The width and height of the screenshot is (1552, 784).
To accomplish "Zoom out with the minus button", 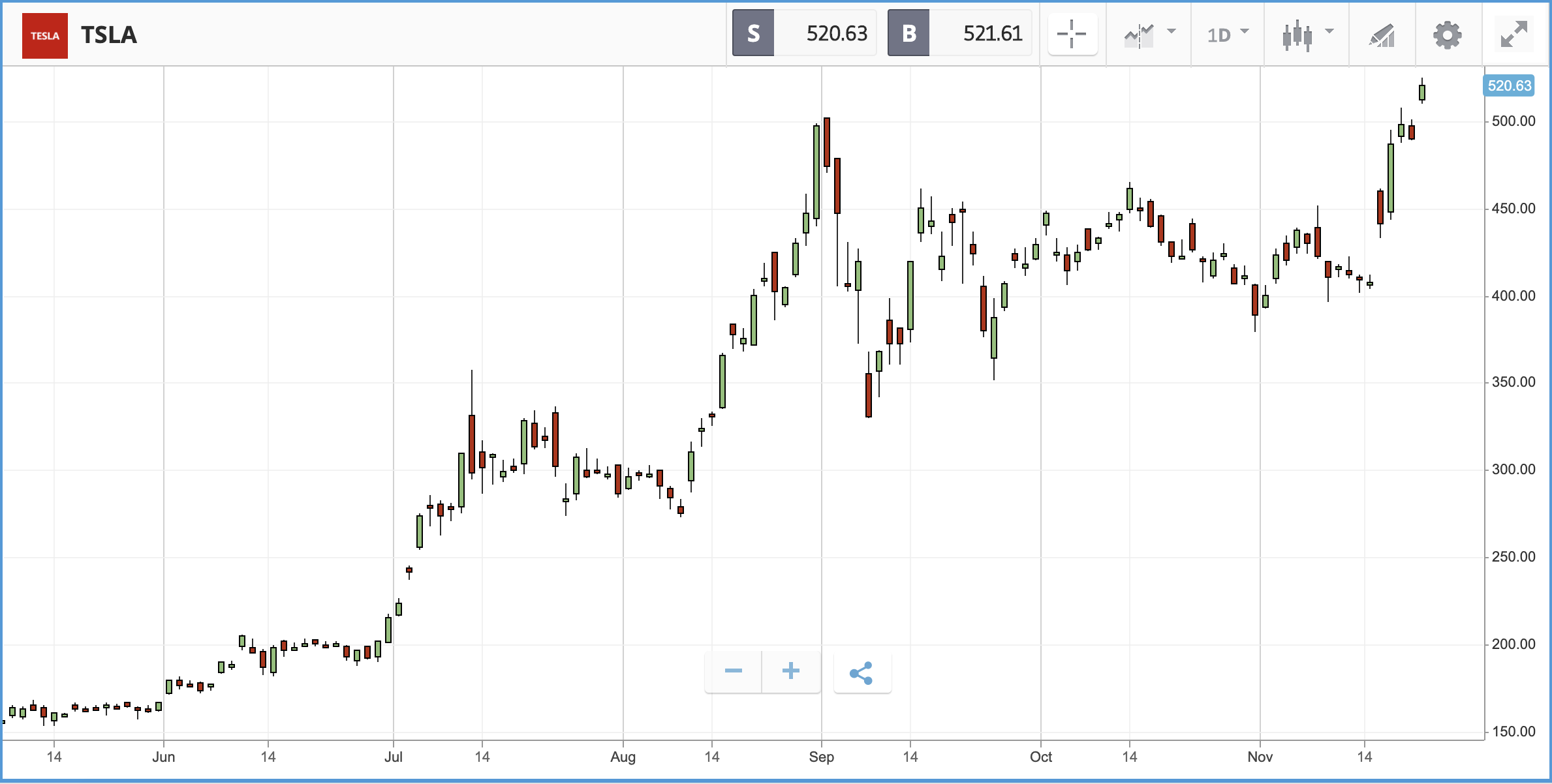I will [734, 671].
